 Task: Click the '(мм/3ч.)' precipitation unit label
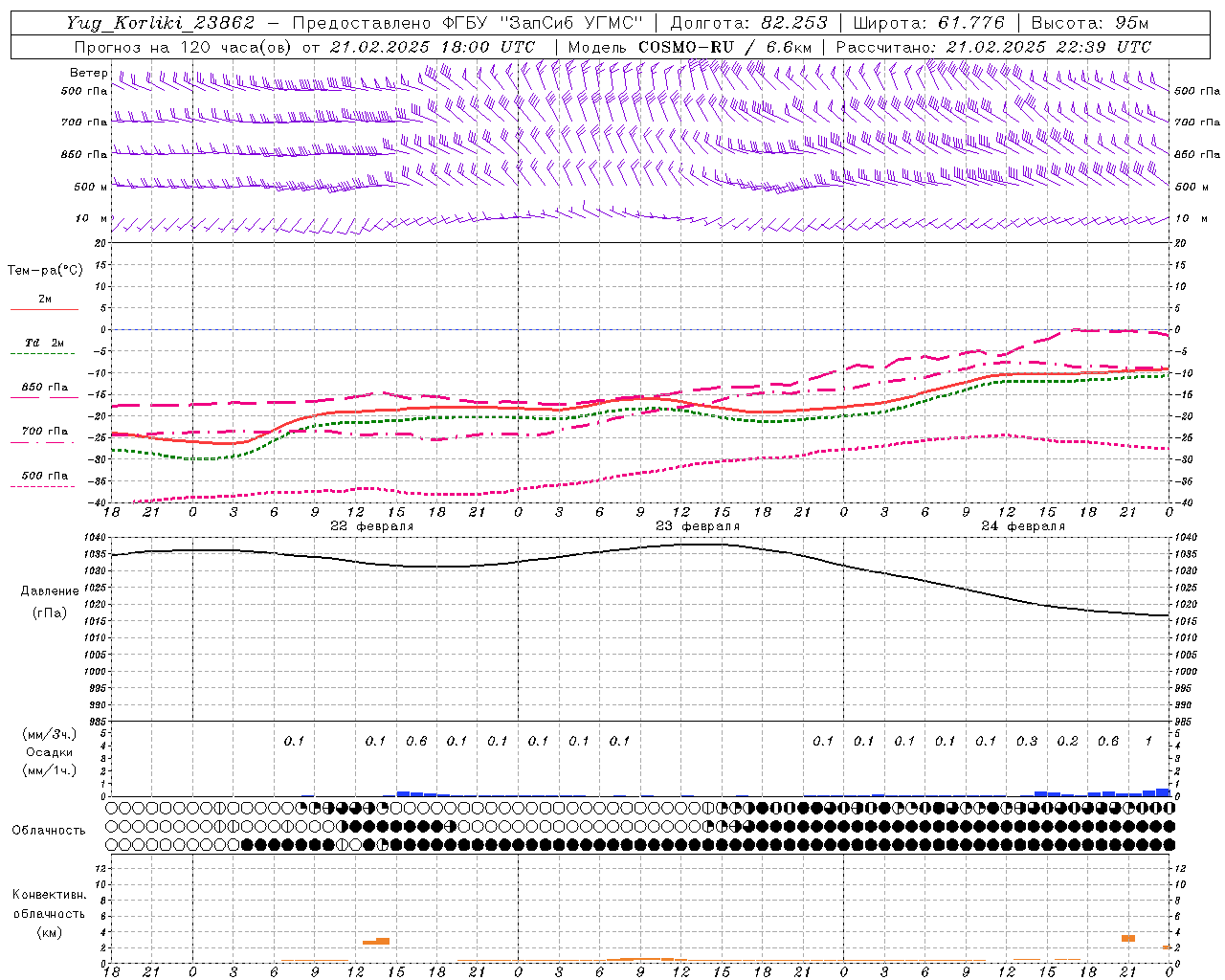pyautogui.click(x=50, y=734)
